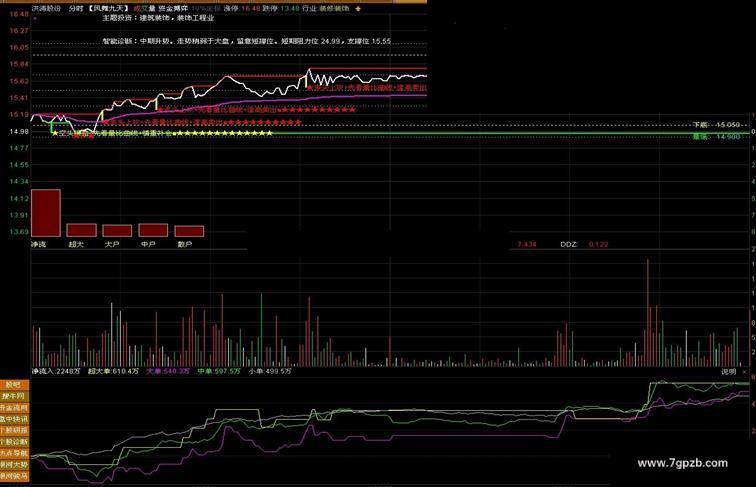Click the 14.900 price label on the green line
The height and width of the screenshot is (487, 756).
[728, 137]
